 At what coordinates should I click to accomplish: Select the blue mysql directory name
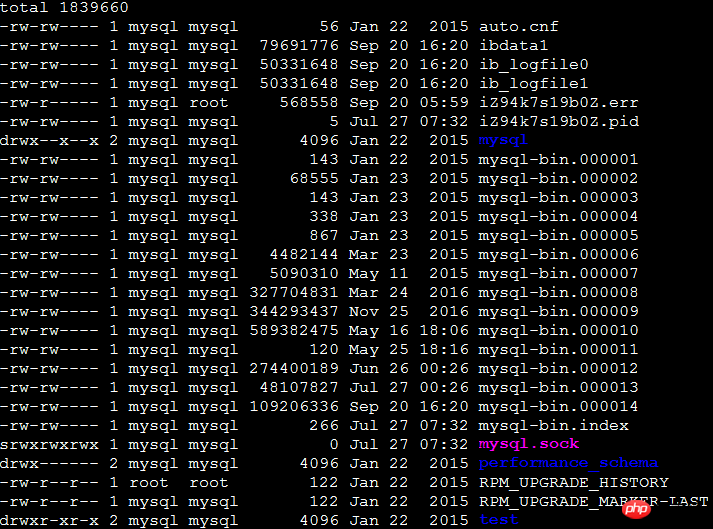tap(503, 141)
